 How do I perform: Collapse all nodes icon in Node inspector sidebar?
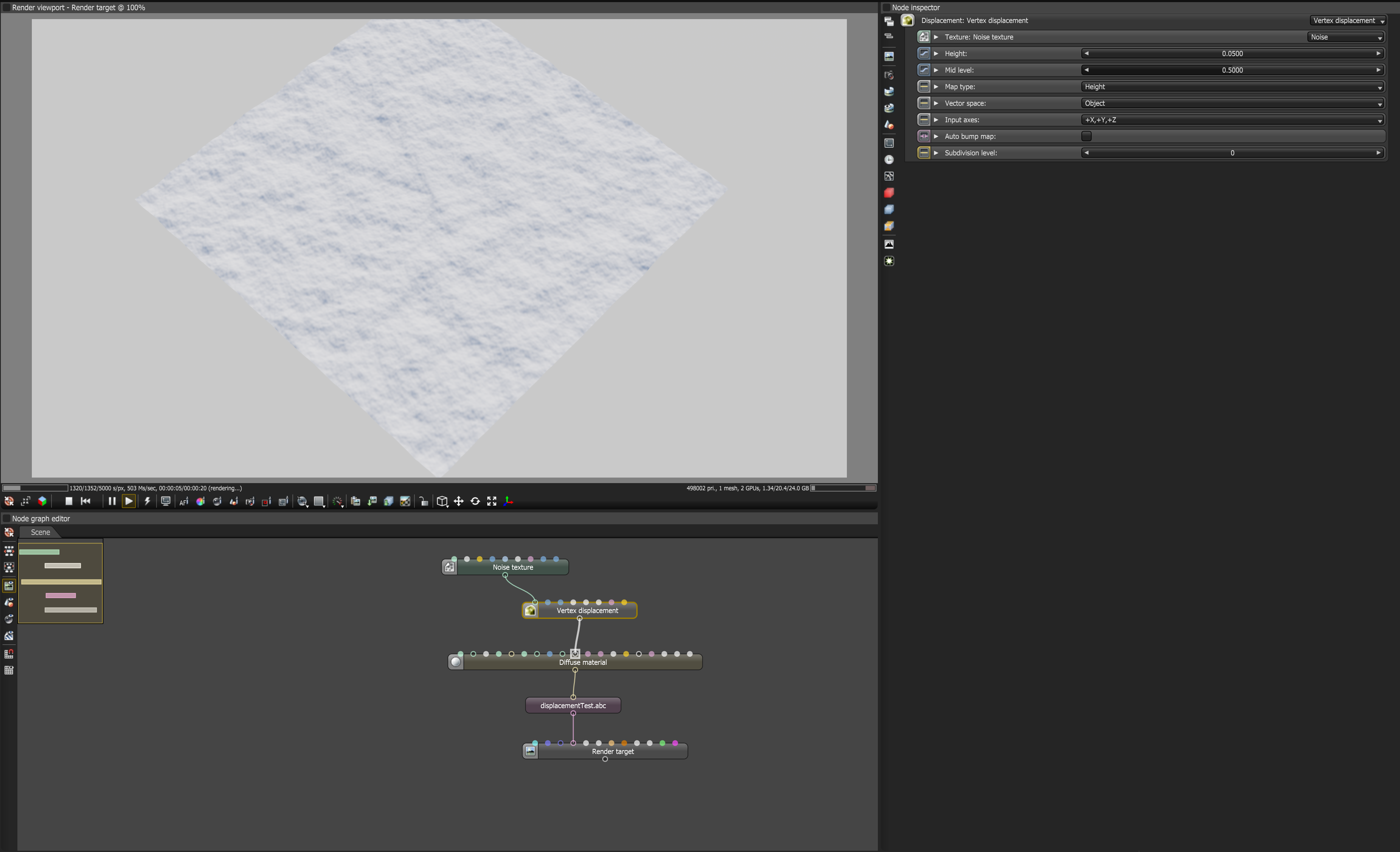pos(889,37)
